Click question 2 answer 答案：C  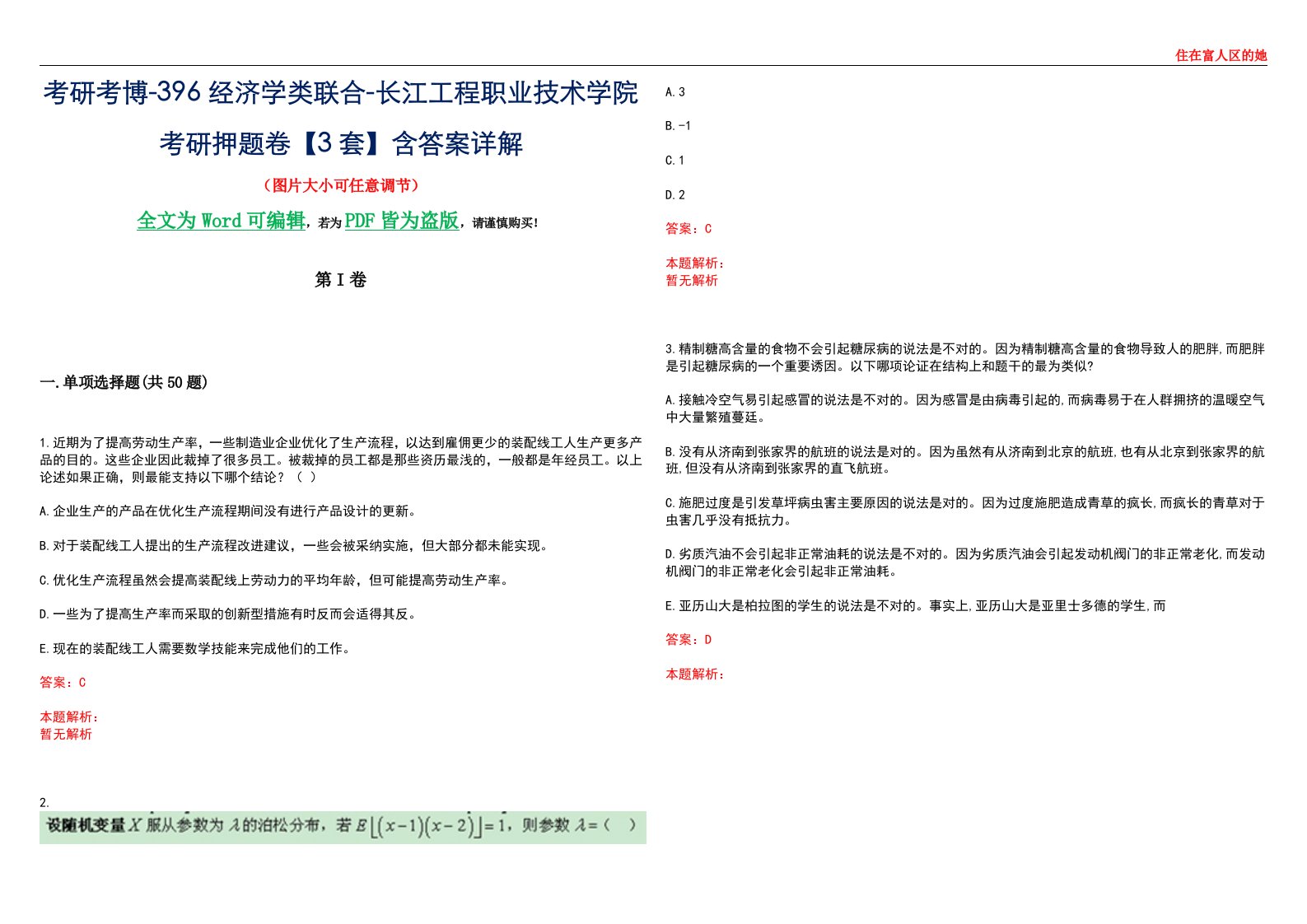[689, 229]
